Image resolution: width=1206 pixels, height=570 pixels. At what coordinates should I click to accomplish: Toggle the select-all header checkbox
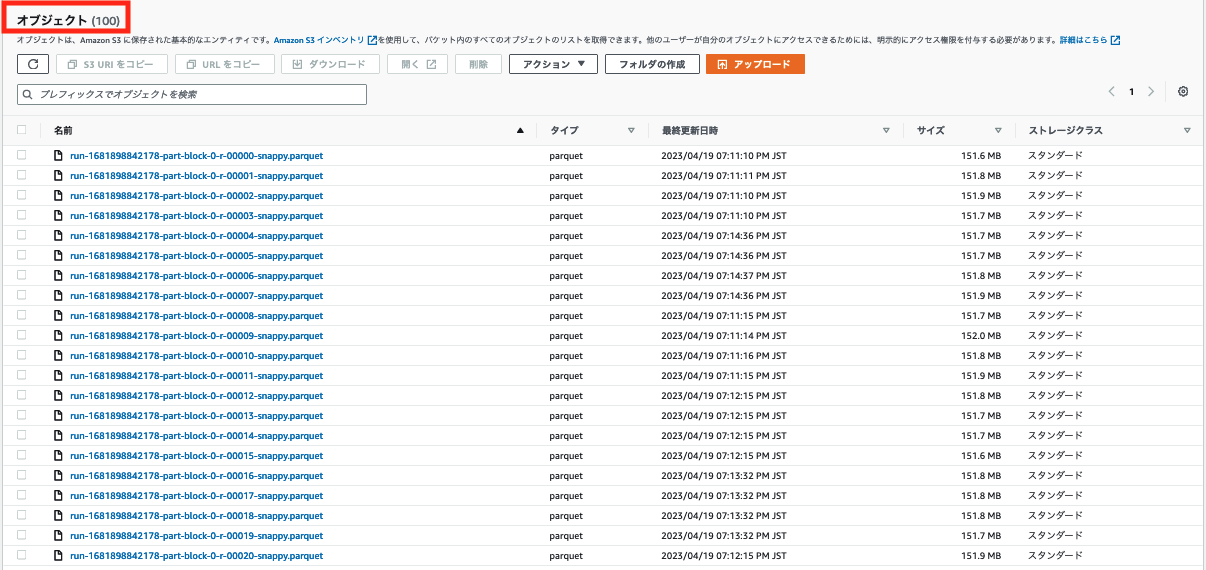[x=22, y=130]
